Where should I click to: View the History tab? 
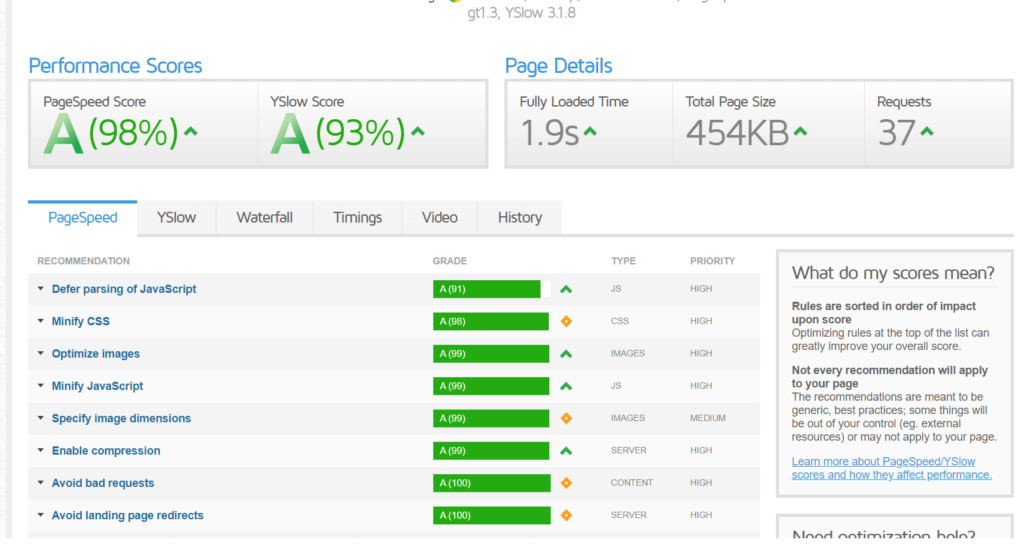(520, 217)
